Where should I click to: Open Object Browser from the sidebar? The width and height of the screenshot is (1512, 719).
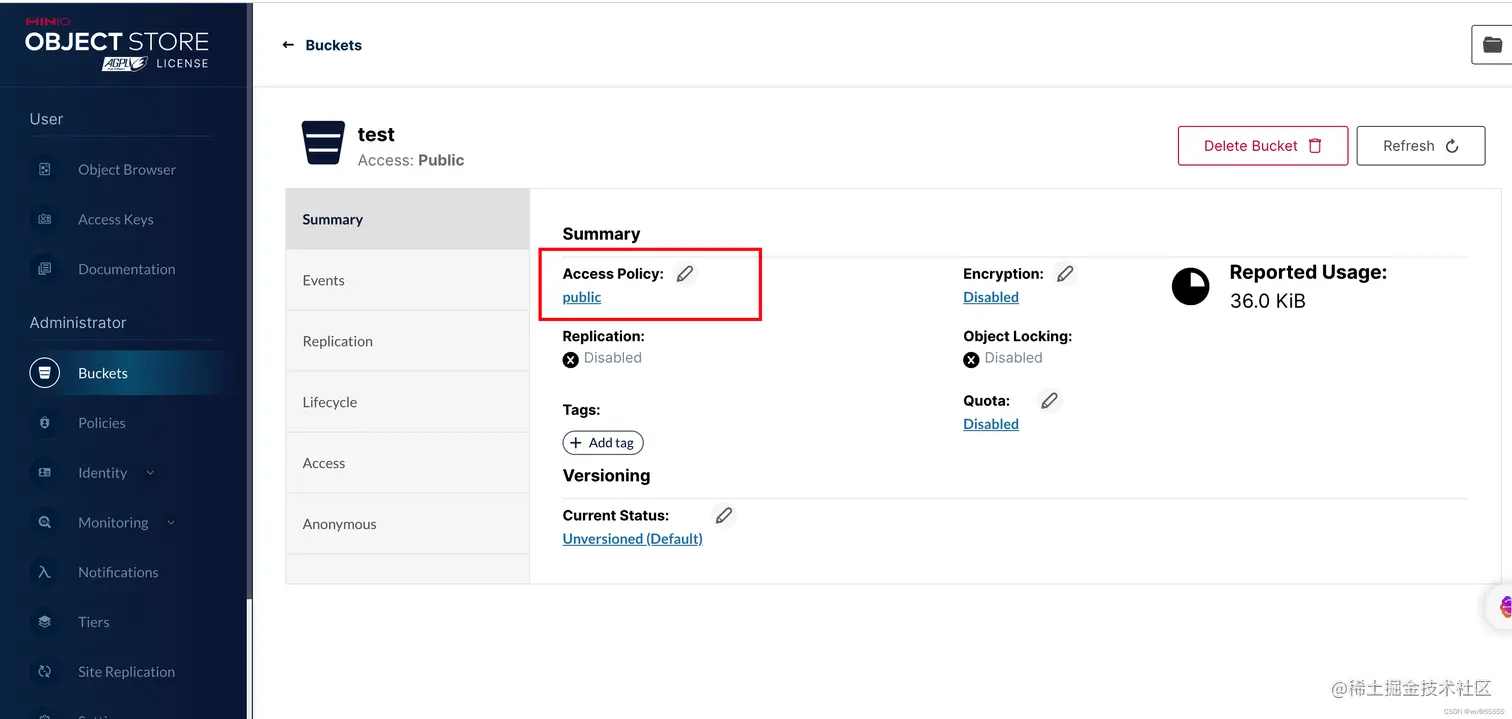tap(127, 170)
